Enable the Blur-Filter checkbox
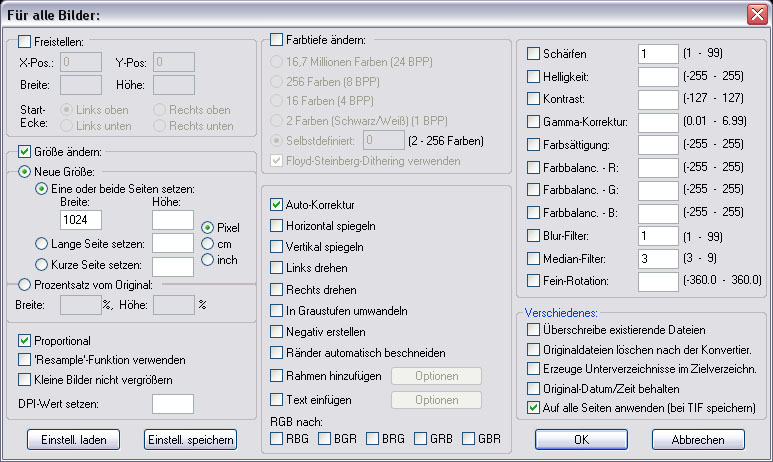This screenshot has width=773, height=462. (533, 236)
